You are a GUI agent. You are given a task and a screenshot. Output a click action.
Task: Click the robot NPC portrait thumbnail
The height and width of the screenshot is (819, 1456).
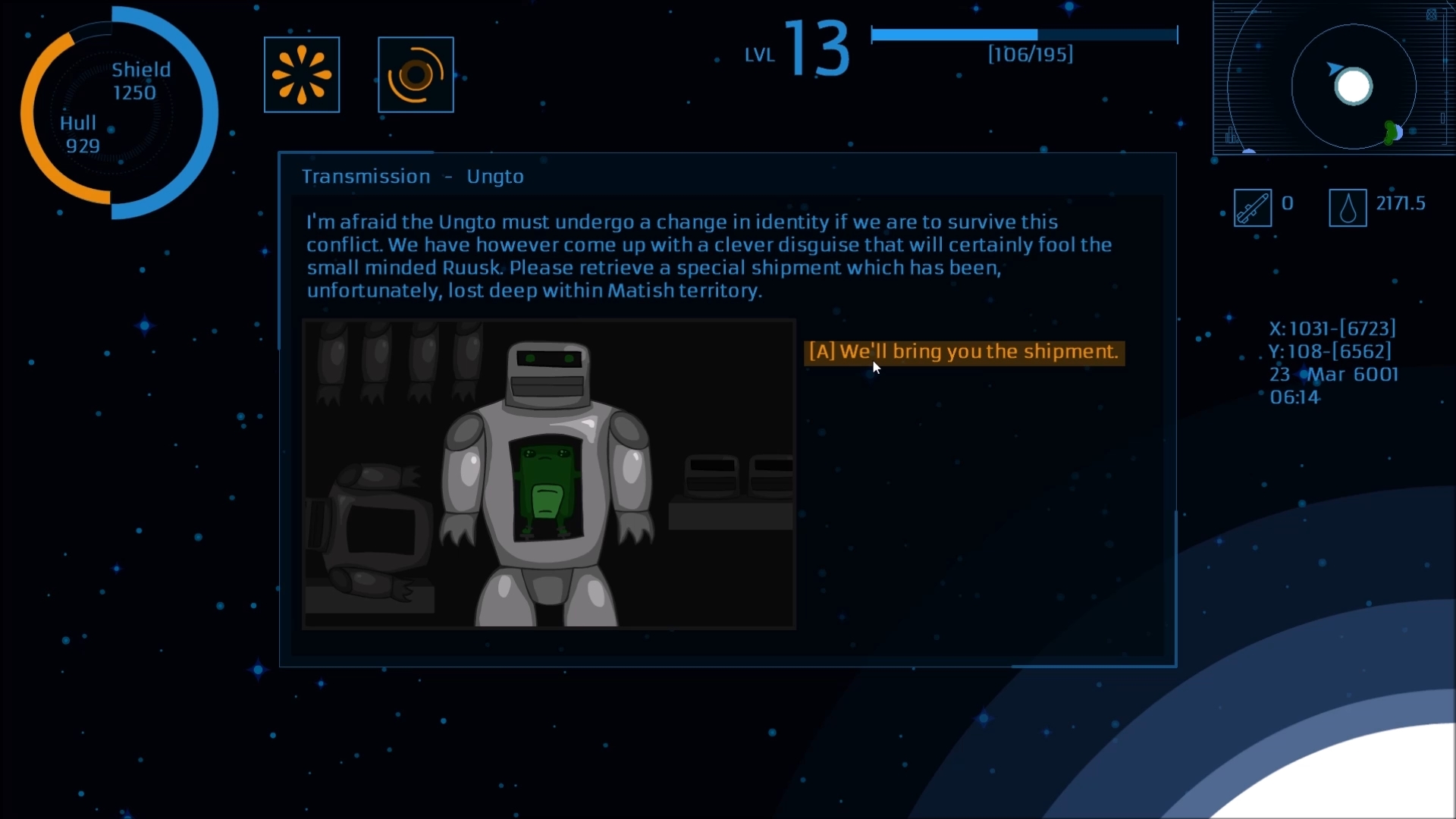[x=548, y=475]
